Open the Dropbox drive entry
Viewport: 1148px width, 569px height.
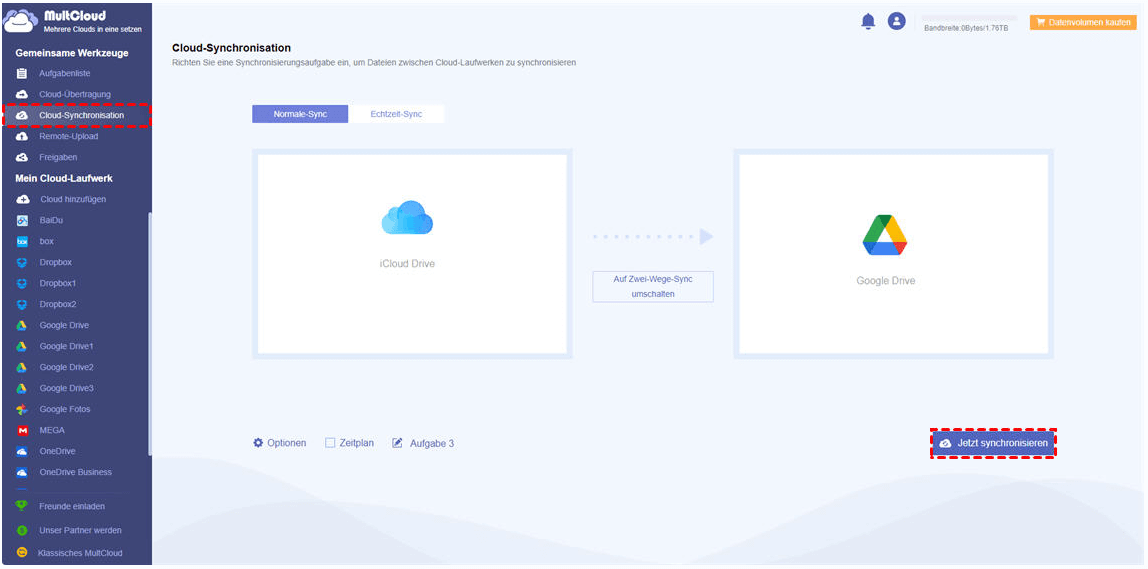click(56, 262)
